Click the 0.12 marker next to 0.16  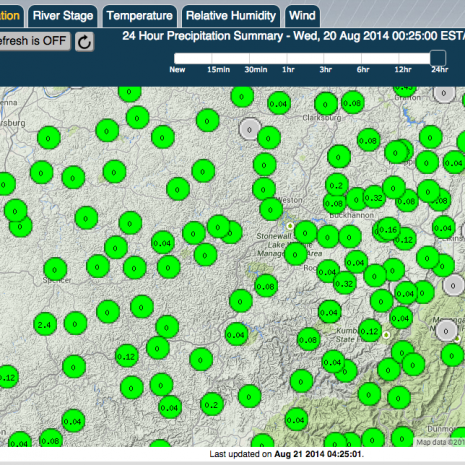(x=405, y=240)
